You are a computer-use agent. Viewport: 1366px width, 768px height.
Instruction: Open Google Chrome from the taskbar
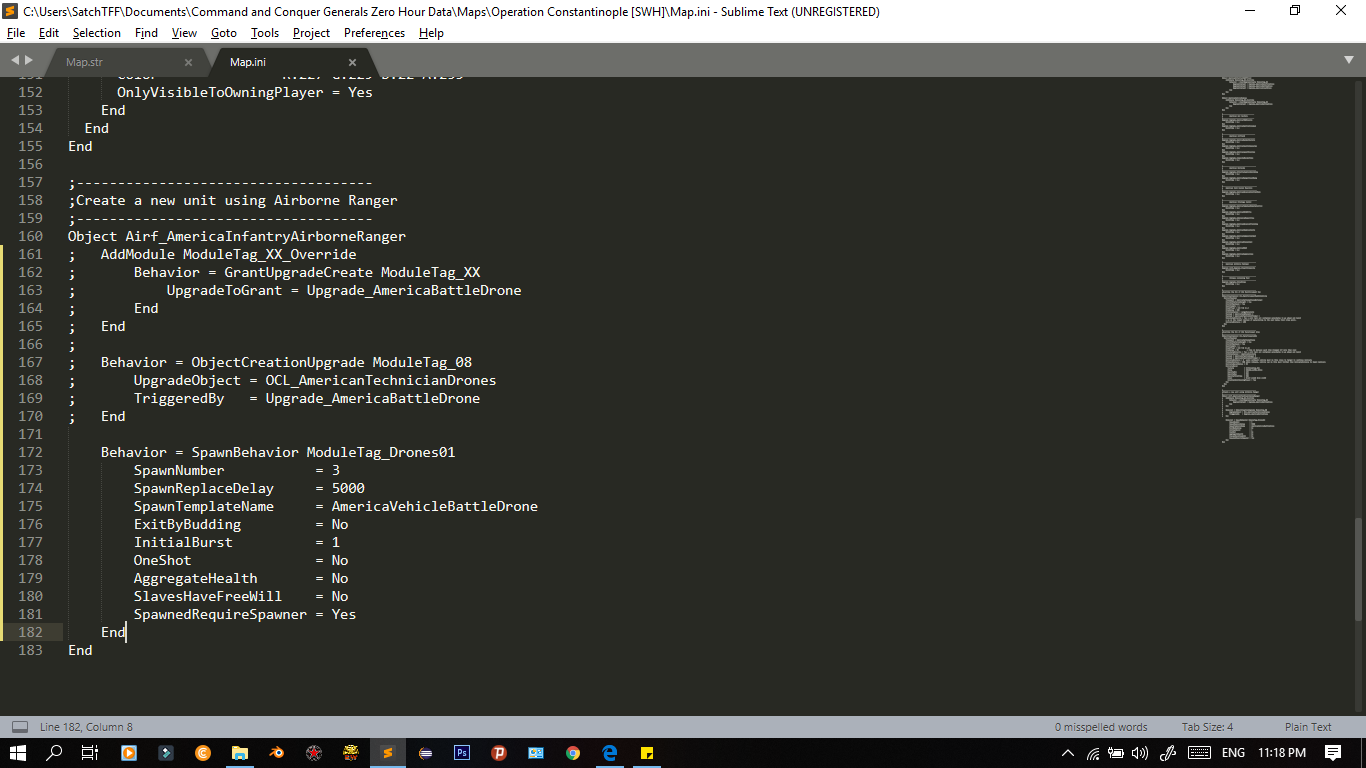point(573,753)
